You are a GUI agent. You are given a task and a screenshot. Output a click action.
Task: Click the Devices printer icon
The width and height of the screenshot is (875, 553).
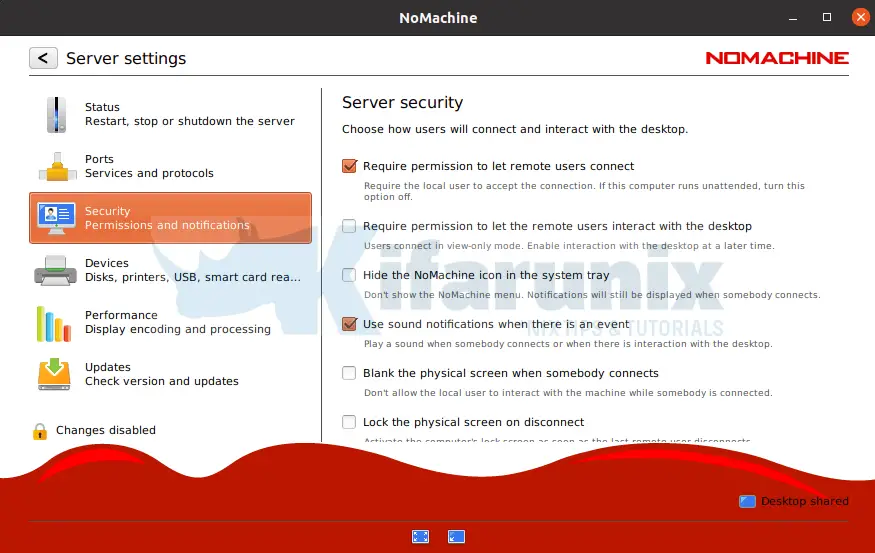pyautogui.click(x=55, y=271)
